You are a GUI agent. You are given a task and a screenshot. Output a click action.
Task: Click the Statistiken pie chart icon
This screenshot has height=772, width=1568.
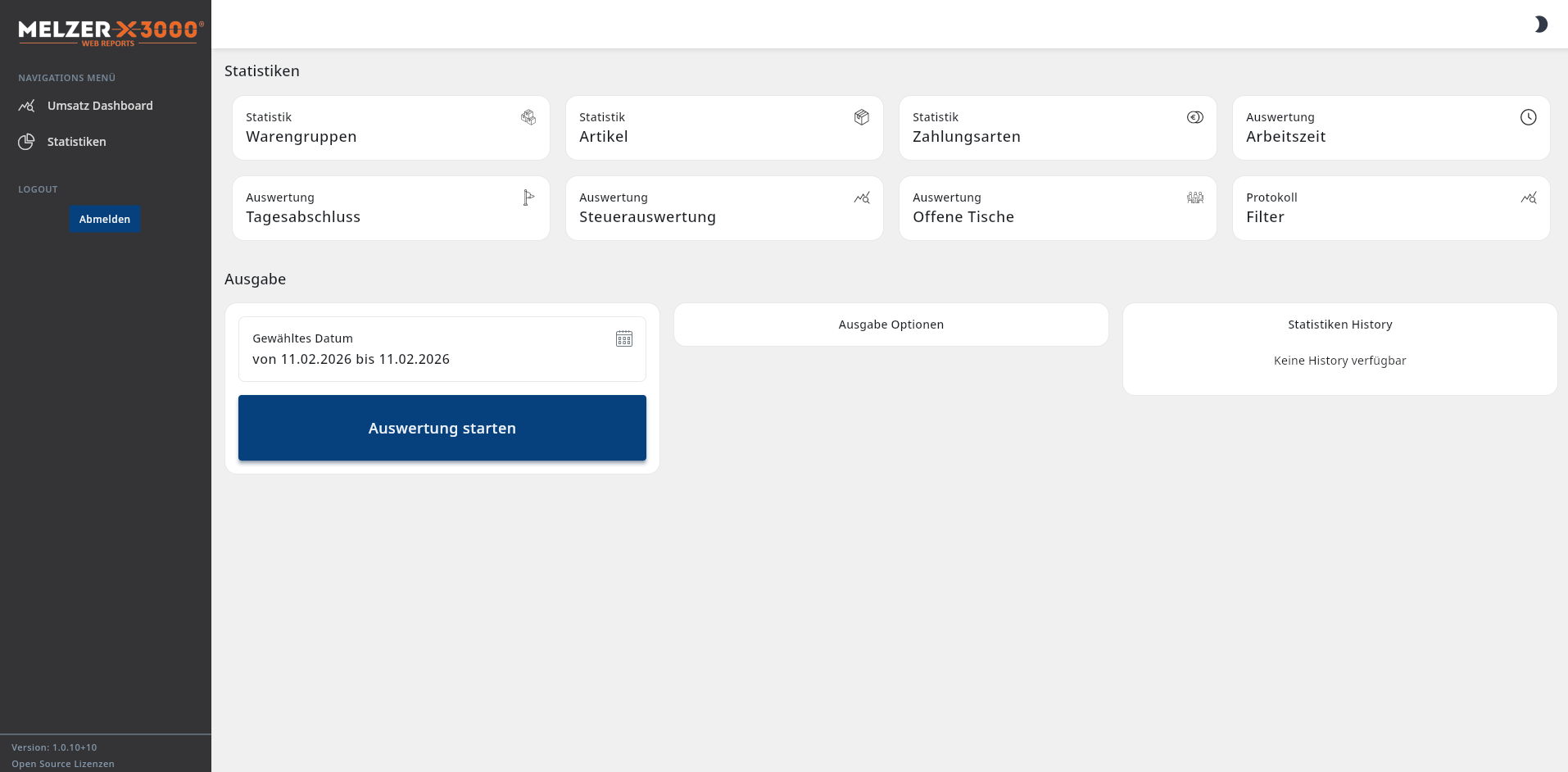[26, 142]
